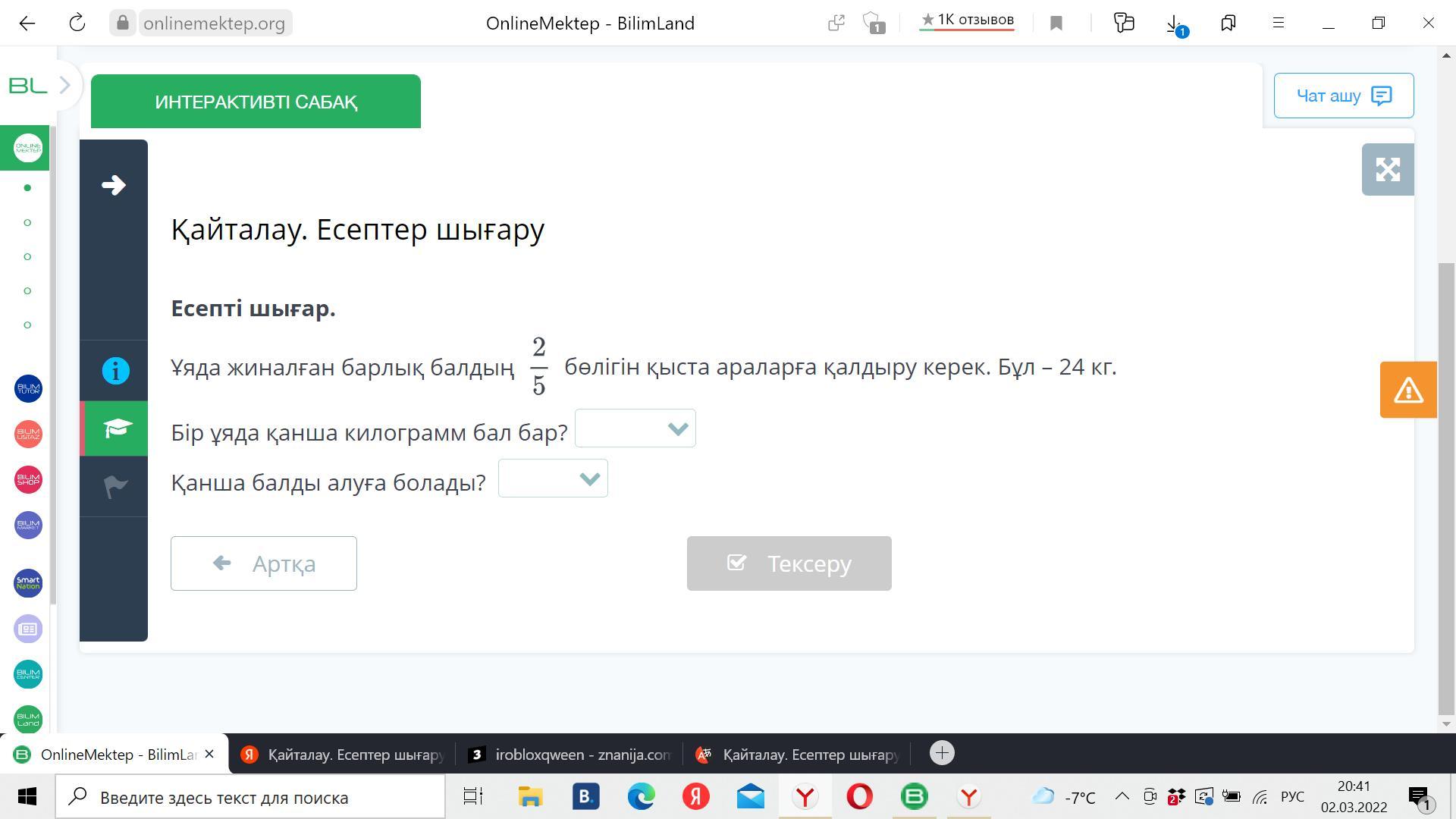Open the info panel icon

click(x=115, y=371)
